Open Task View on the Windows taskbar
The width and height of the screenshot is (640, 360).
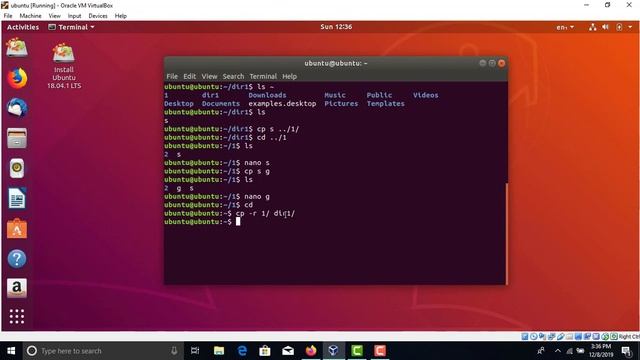pyautogui.click(x=195, y=351)
